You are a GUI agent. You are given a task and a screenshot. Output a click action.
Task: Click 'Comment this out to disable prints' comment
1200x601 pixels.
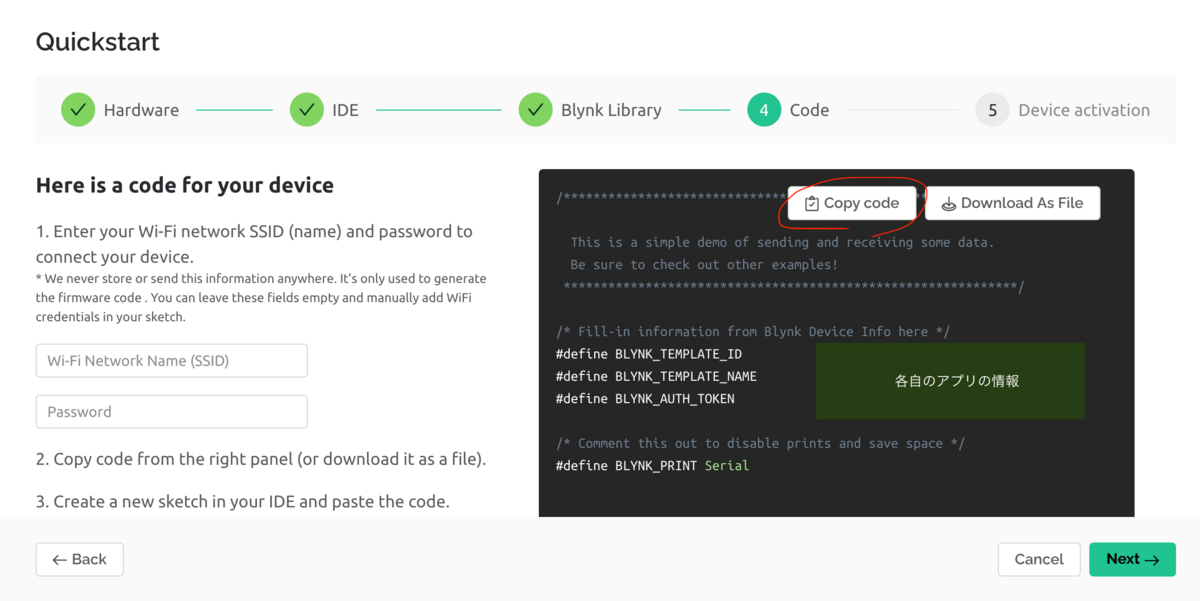(x=760, y=443)
